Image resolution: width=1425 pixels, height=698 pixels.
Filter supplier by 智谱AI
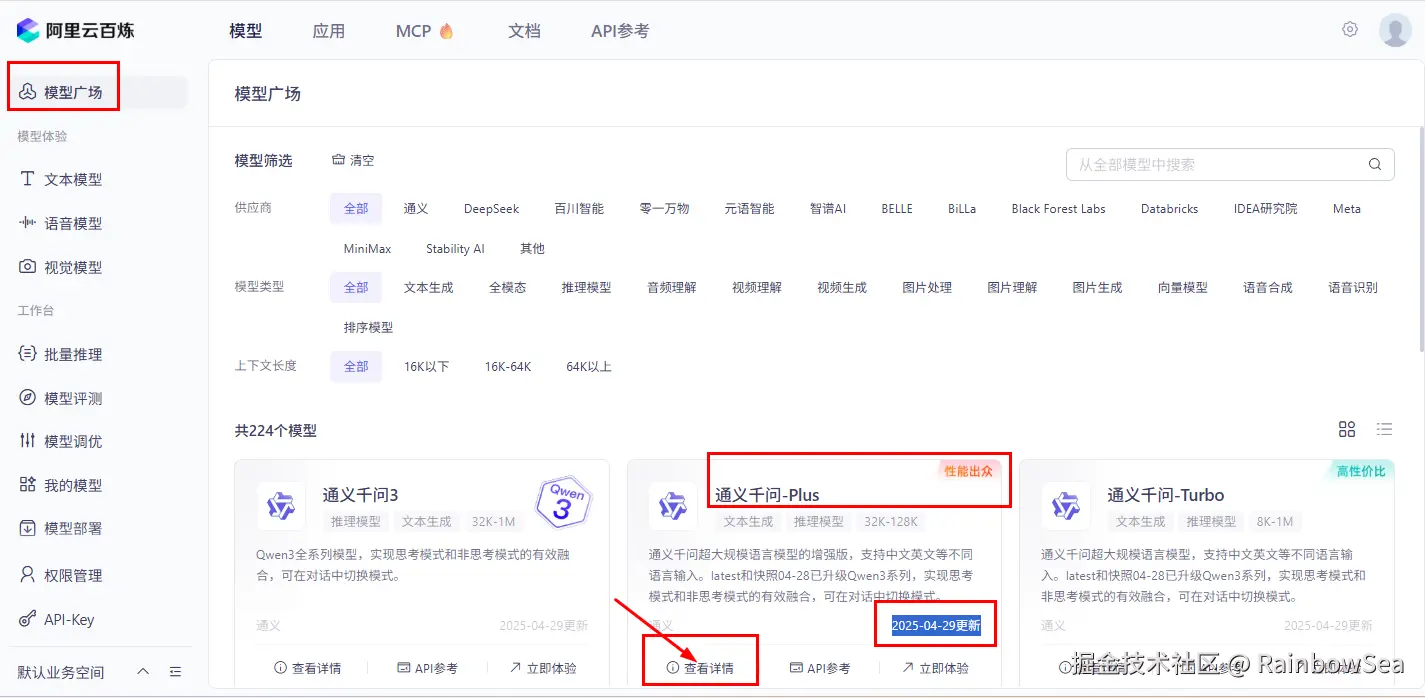click(x=828, y=208)
